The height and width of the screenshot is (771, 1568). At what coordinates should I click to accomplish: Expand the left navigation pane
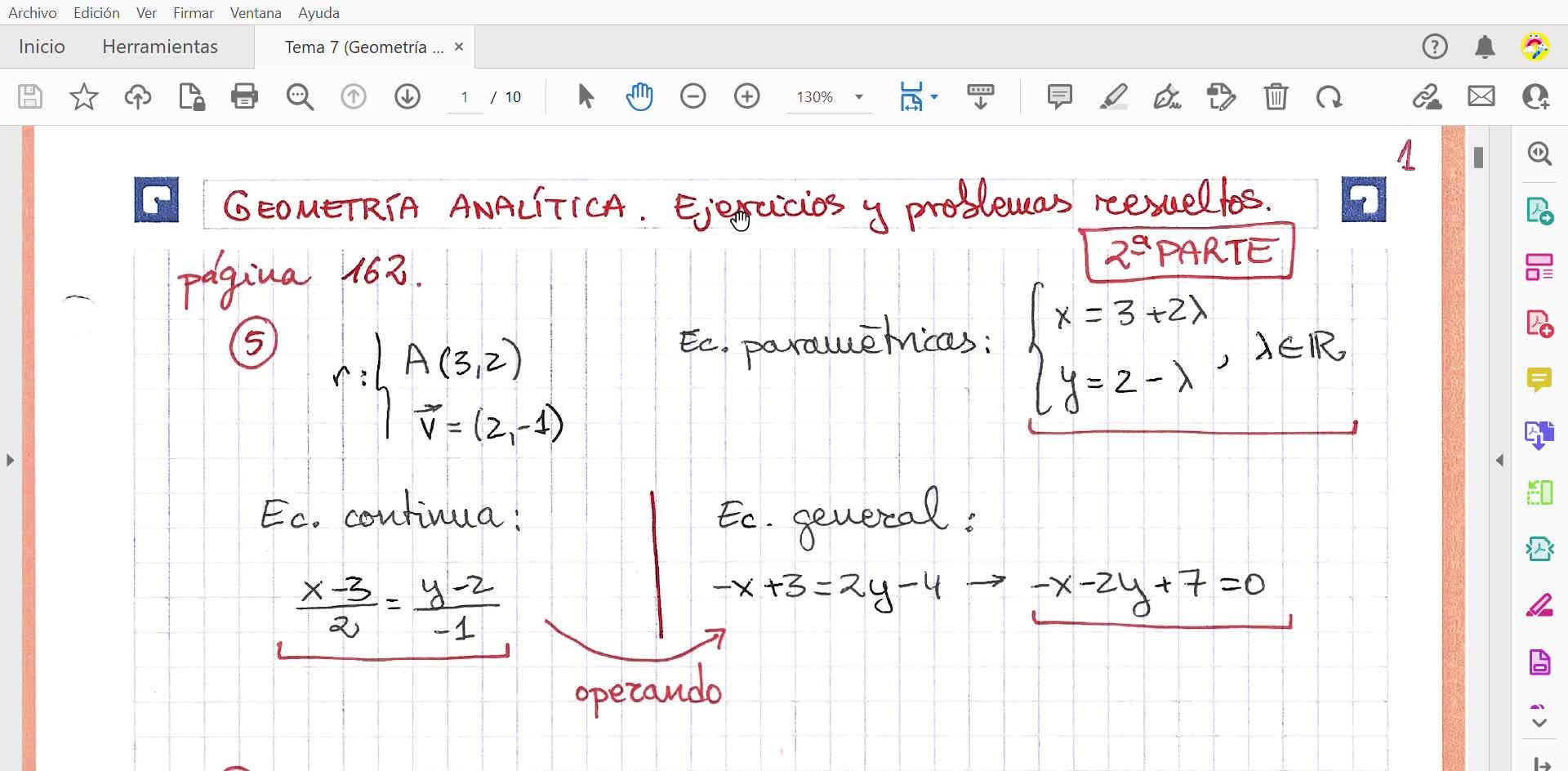[10, 460]
